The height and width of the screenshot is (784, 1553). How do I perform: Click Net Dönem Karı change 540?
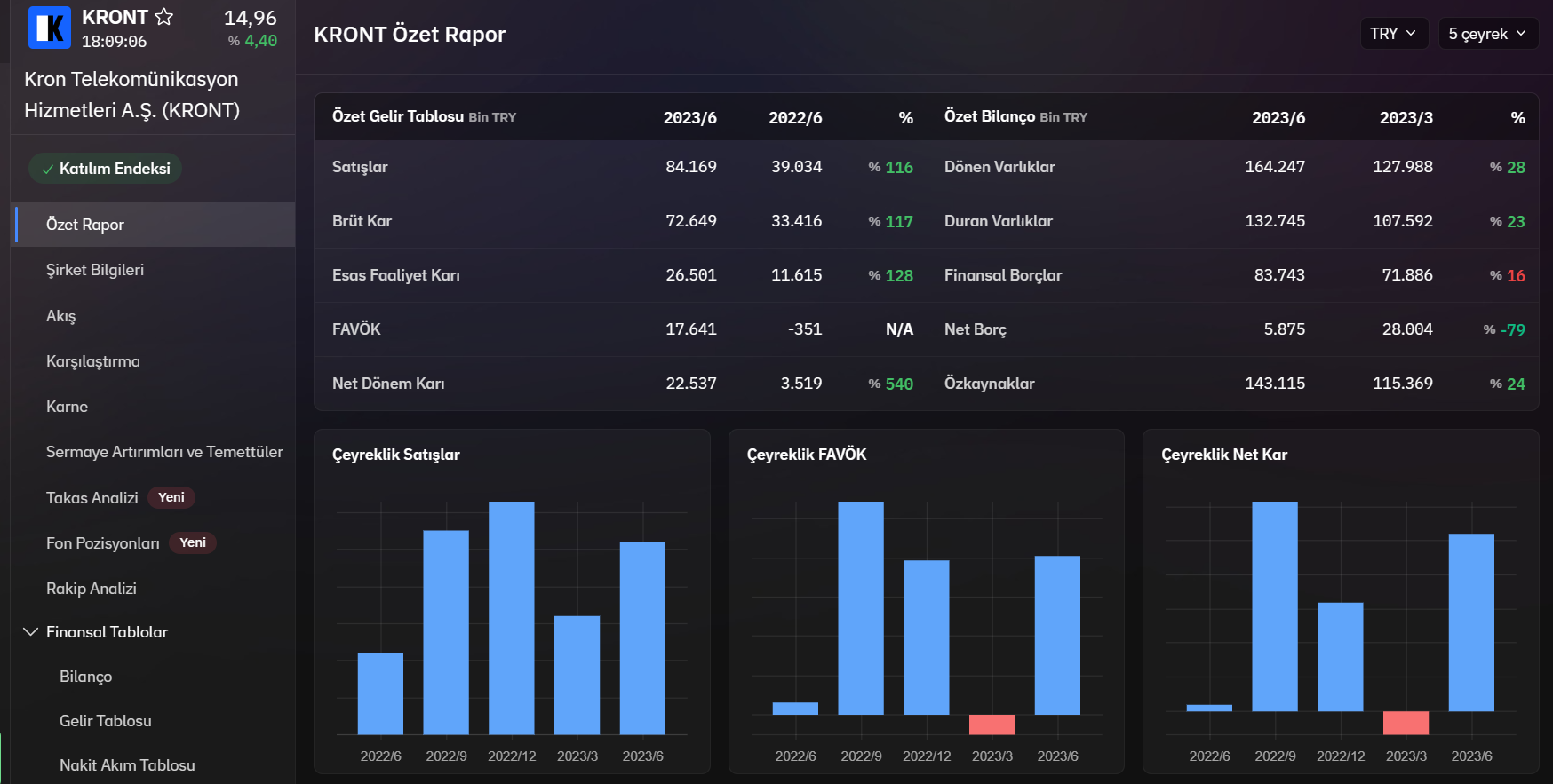pyautogui.click(x=899, y=384)
